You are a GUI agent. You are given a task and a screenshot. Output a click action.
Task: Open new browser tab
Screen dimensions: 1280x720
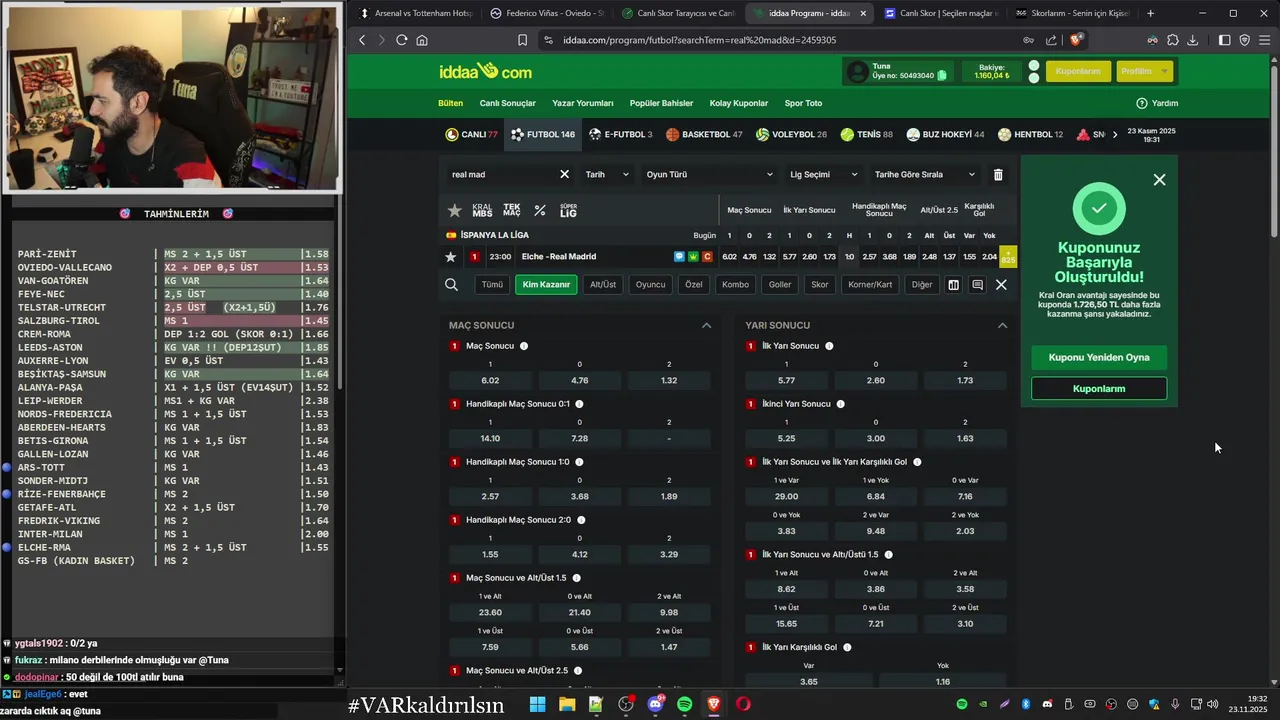(x=1150, y=13)
